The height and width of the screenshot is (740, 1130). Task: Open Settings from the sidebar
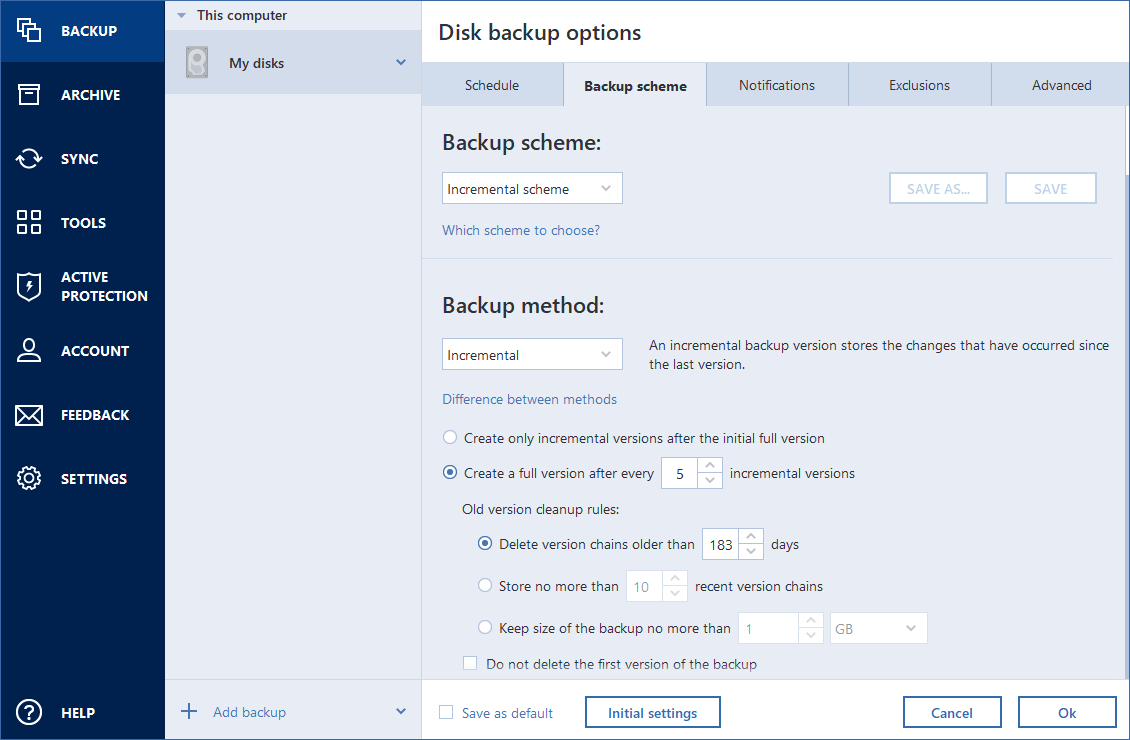pyautogui.click(x=29, y=478)
